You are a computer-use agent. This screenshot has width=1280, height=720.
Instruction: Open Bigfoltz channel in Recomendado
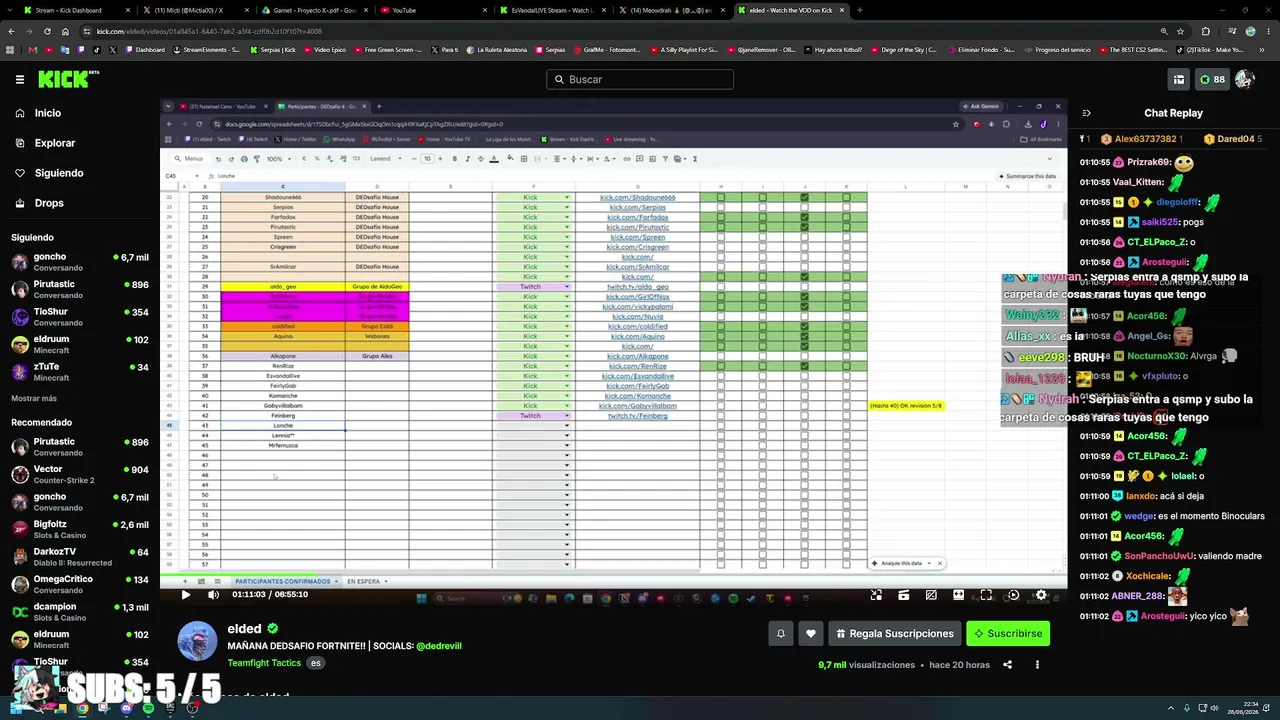pyautogui.click(x=80, y=529)
